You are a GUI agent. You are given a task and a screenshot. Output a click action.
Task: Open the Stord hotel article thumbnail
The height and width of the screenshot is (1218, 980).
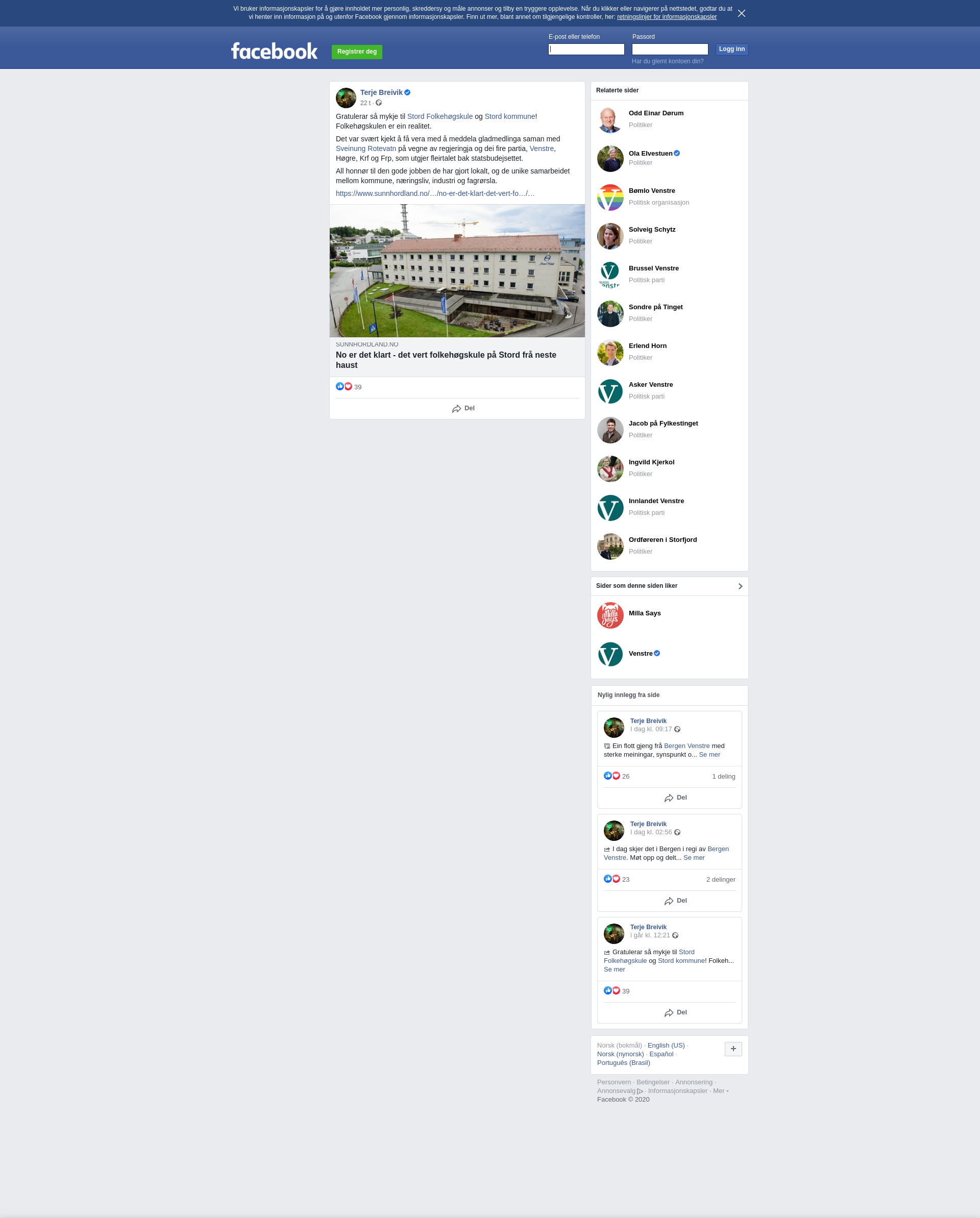coord(457,270)
